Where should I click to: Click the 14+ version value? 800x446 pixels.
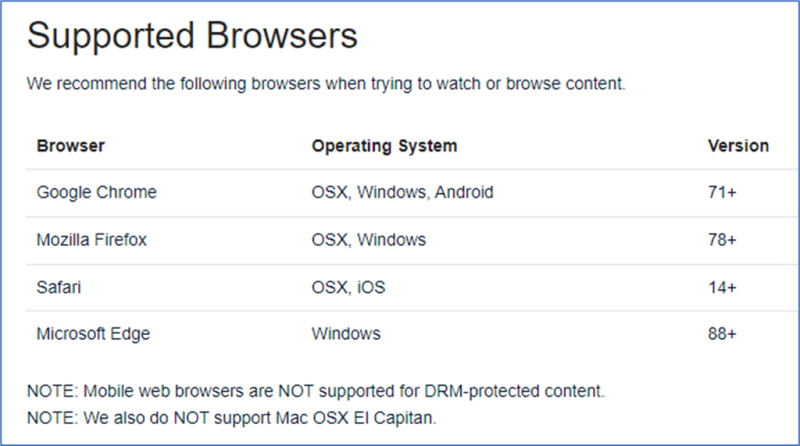coord(722,287)
